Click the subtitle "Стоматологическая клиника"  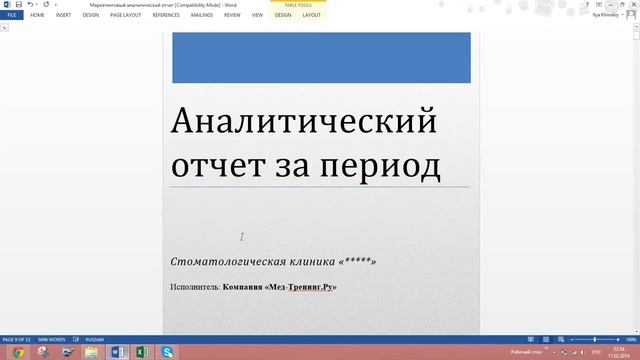[252, 261]
